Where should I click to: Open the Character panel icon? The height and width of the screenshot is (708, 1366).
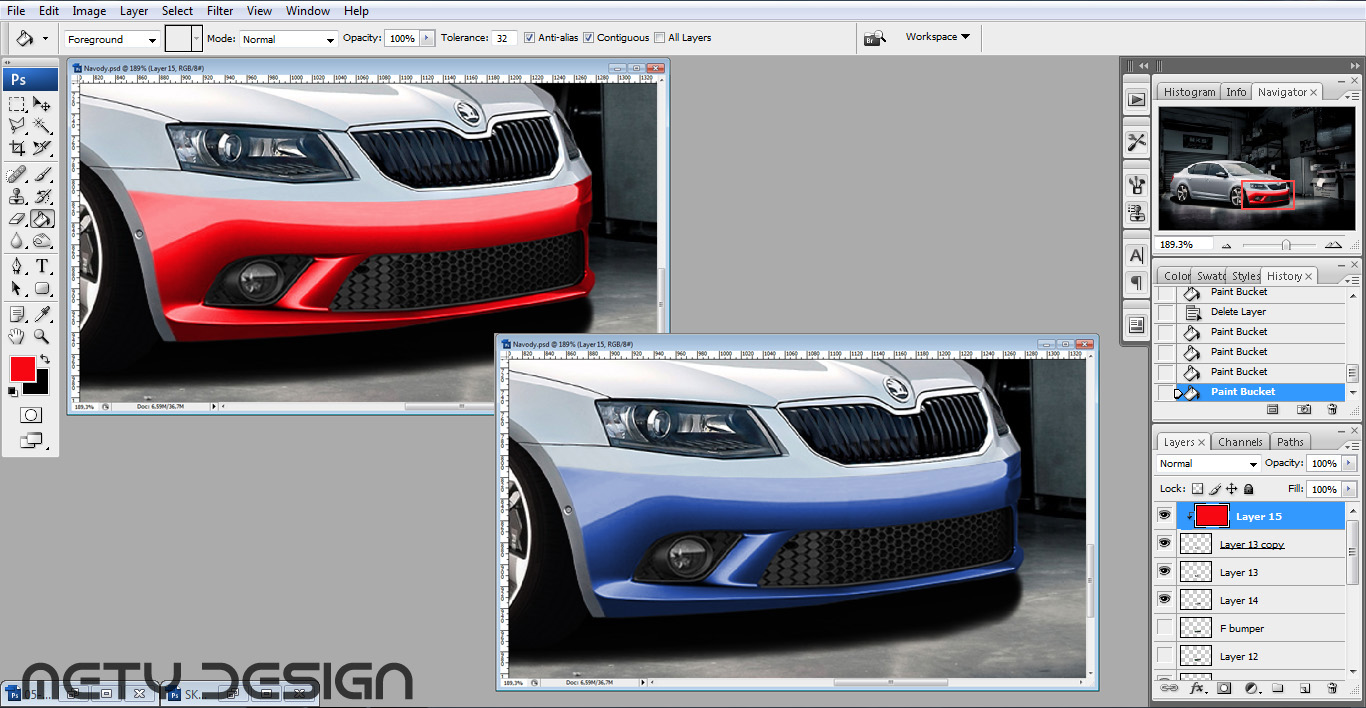[1136, 256]
